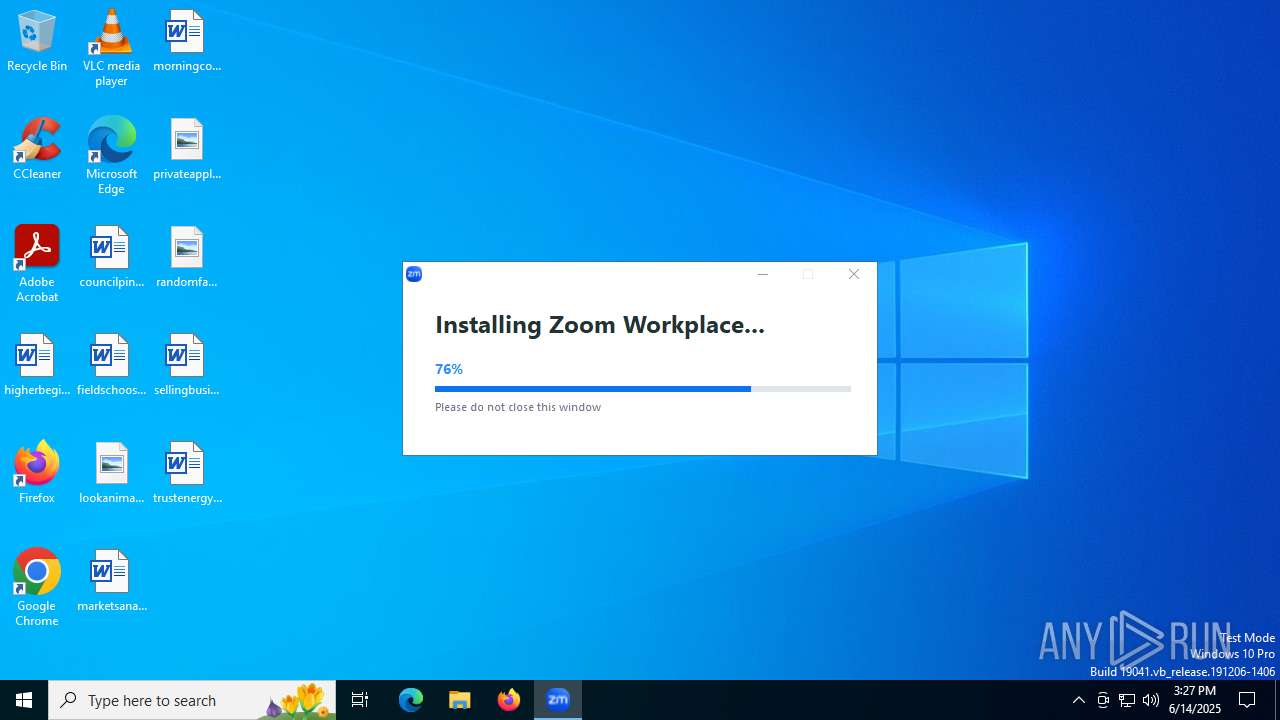The width and height of the screenshot is (1280, 720).
Task: Focus the taskbar search box
Action: point(192,700)
